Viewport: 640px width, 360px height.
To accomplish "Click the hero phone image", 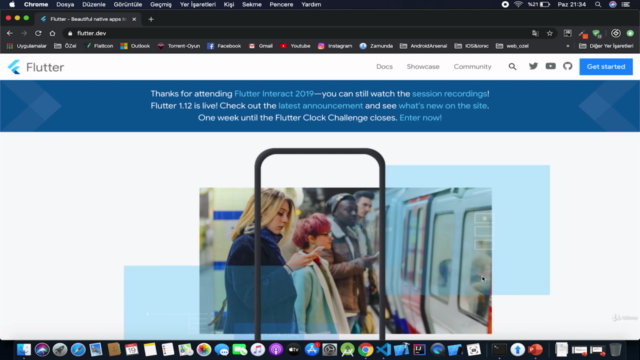I will (320, 244).
